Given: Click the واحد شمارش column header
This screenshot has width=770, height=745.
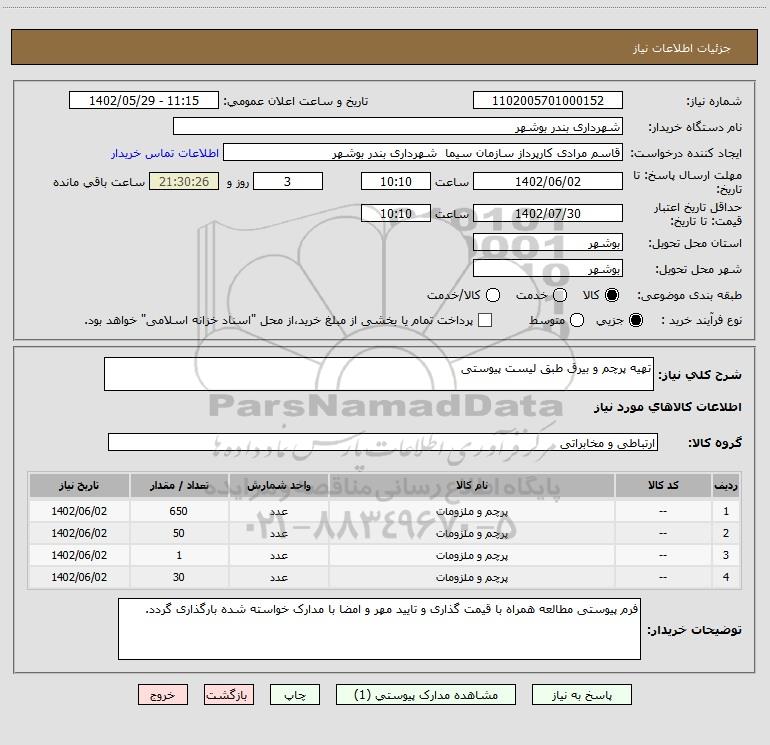Looking at the screenshot, I should [x=278, y=485].
